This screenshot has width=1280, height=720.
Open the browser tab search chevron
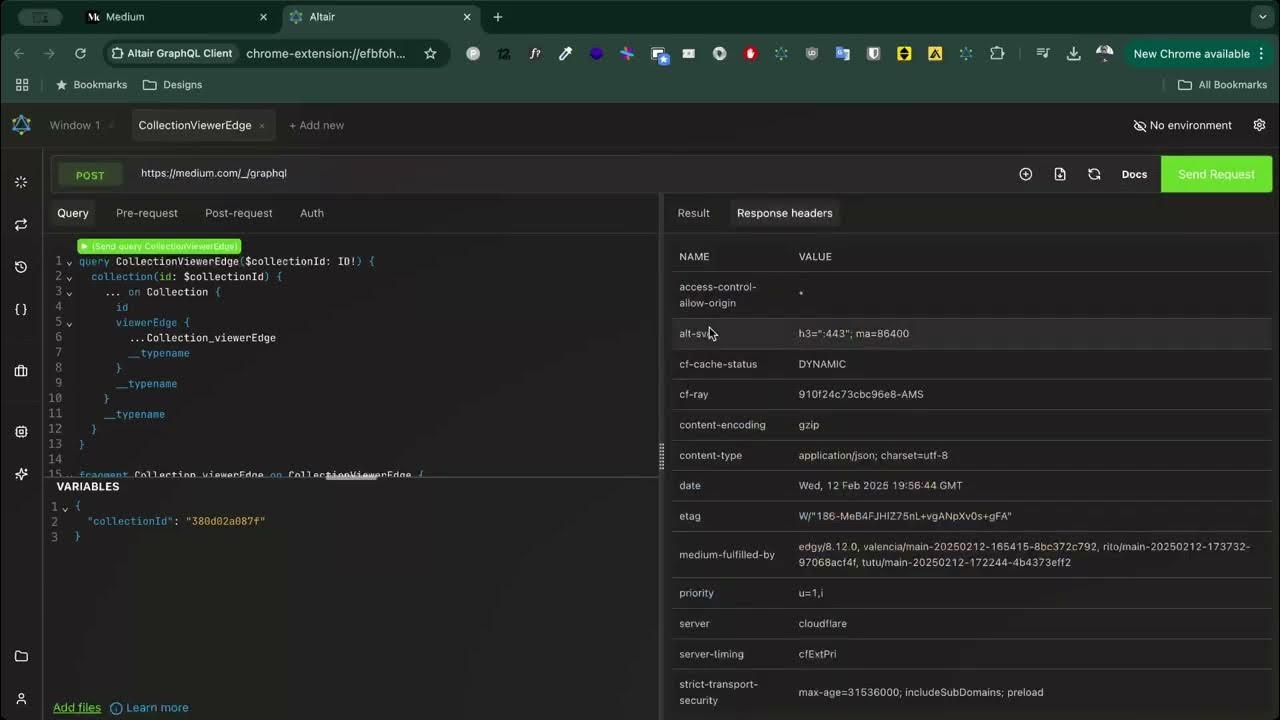1262,17
